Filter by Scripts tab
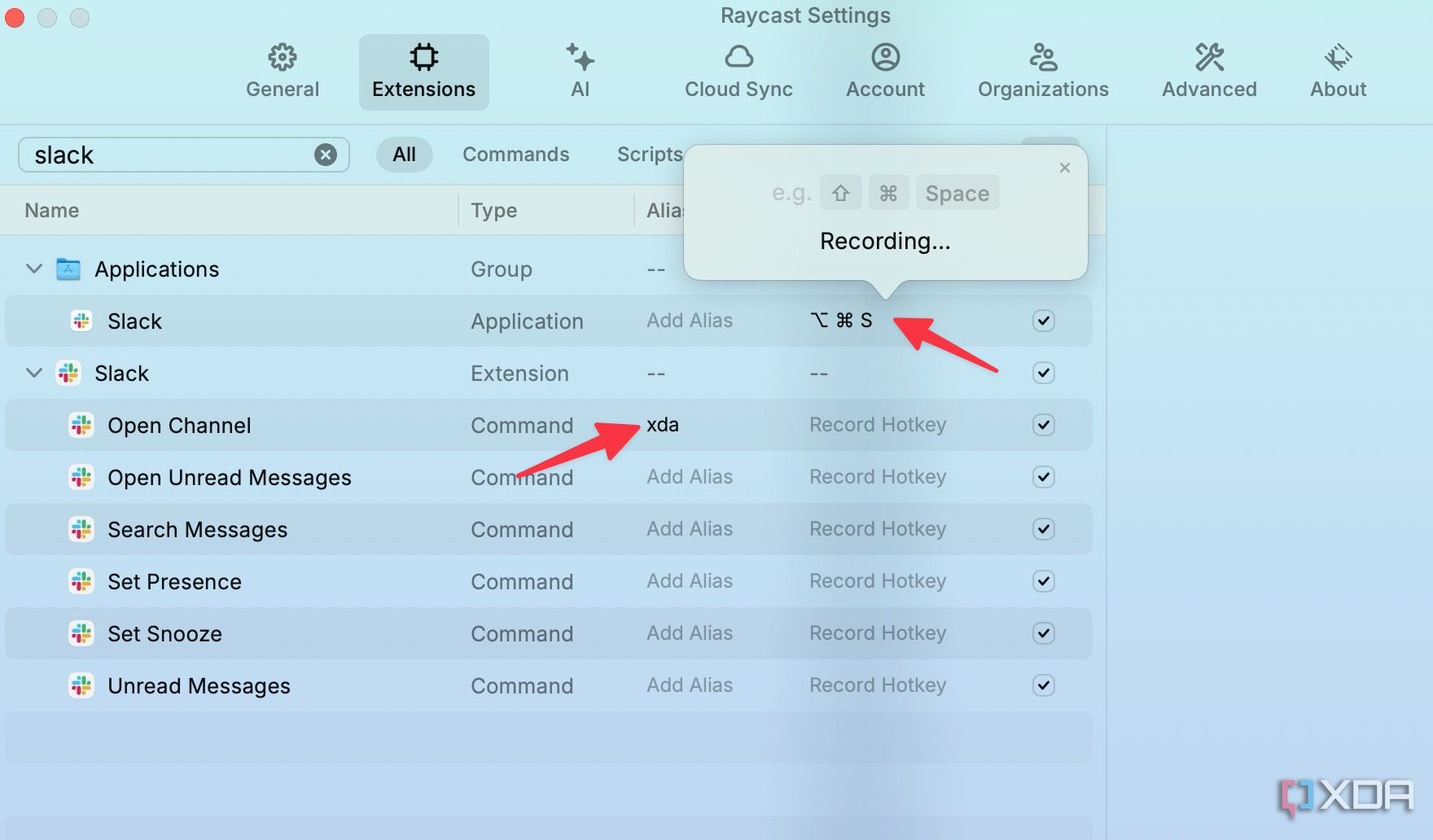Viewport: 1433px width, 840px height. tap(649, 155)
